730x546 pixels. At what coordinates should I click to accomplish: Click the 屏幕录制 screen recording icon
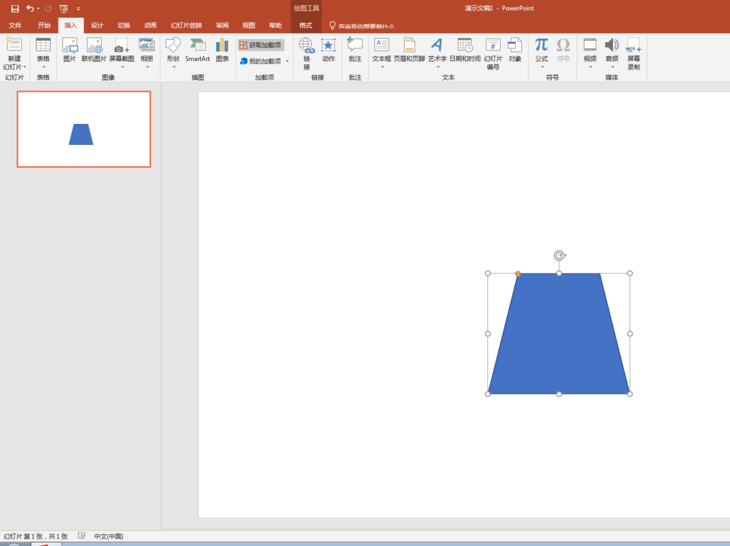click(633, 46)
